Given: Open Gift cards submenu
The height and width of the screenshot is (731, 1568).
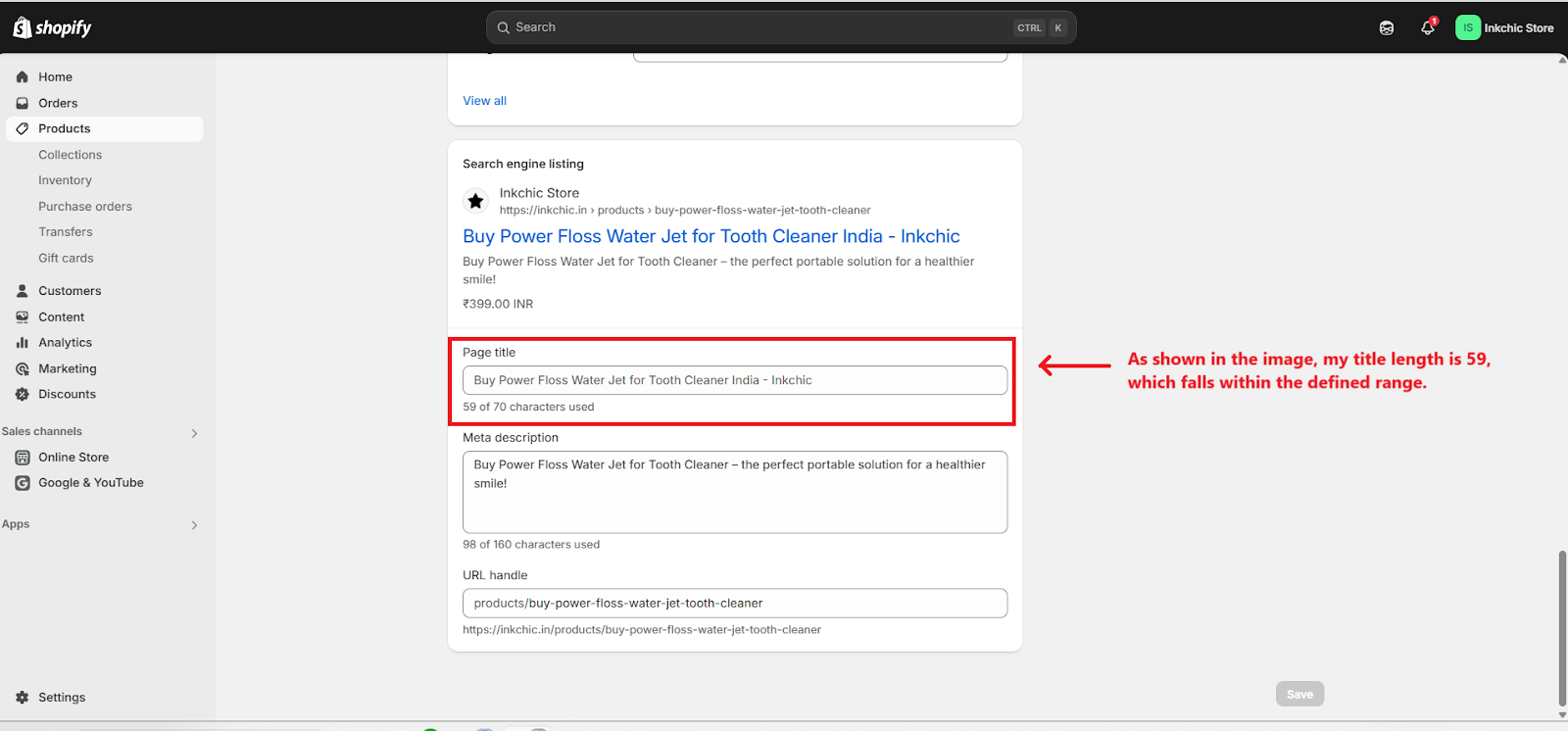Looking at the screenshot, I should point(66,259).
